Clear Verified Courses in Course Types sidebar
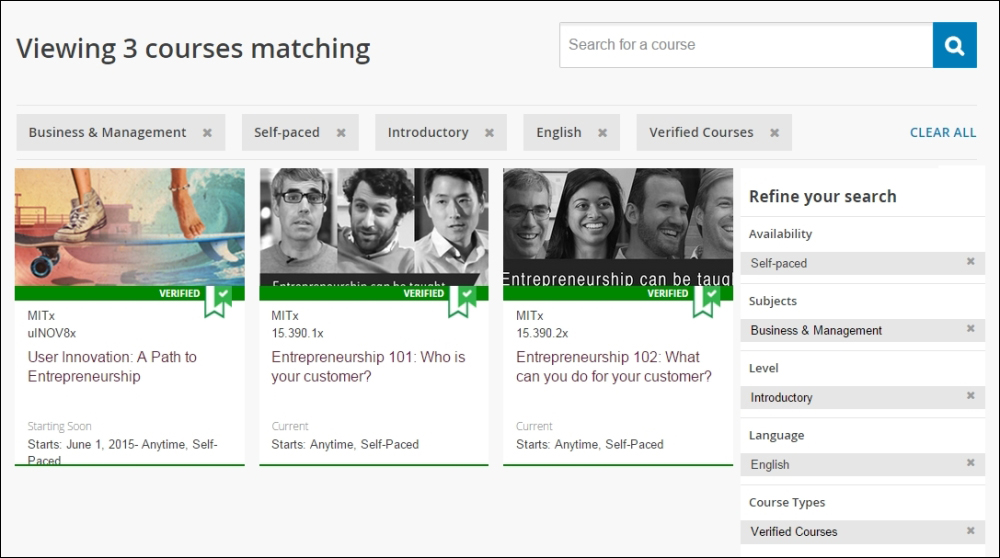 [971, 530]
